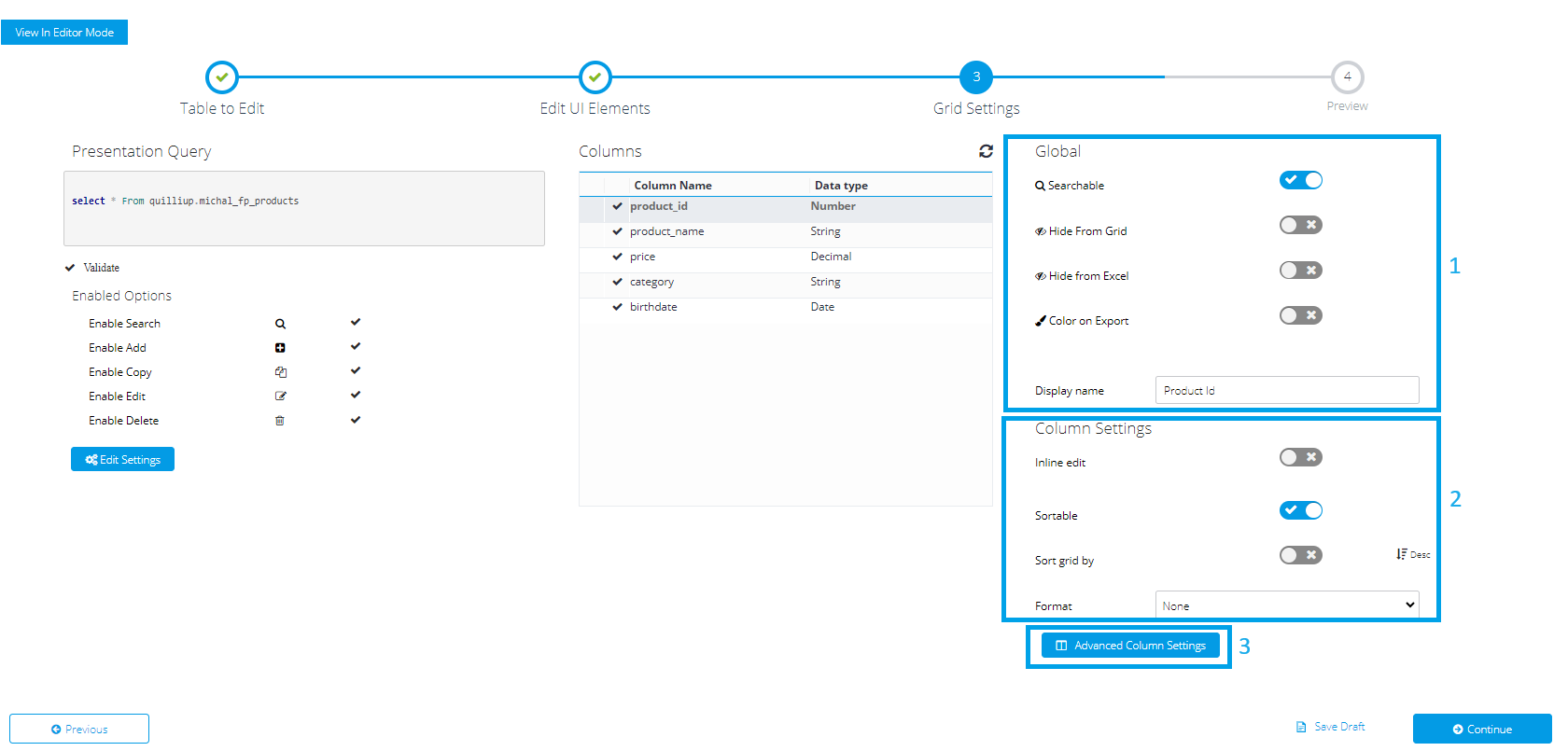1568x751 pixels.
Task: Click the Decimal data type cell
Action: (831, 257)
